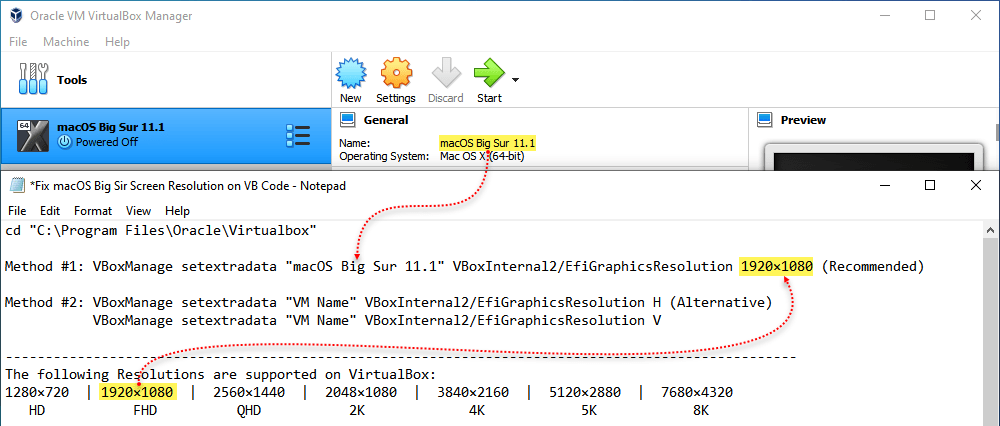Click the 8K label in Notepad

click(700, 410)
